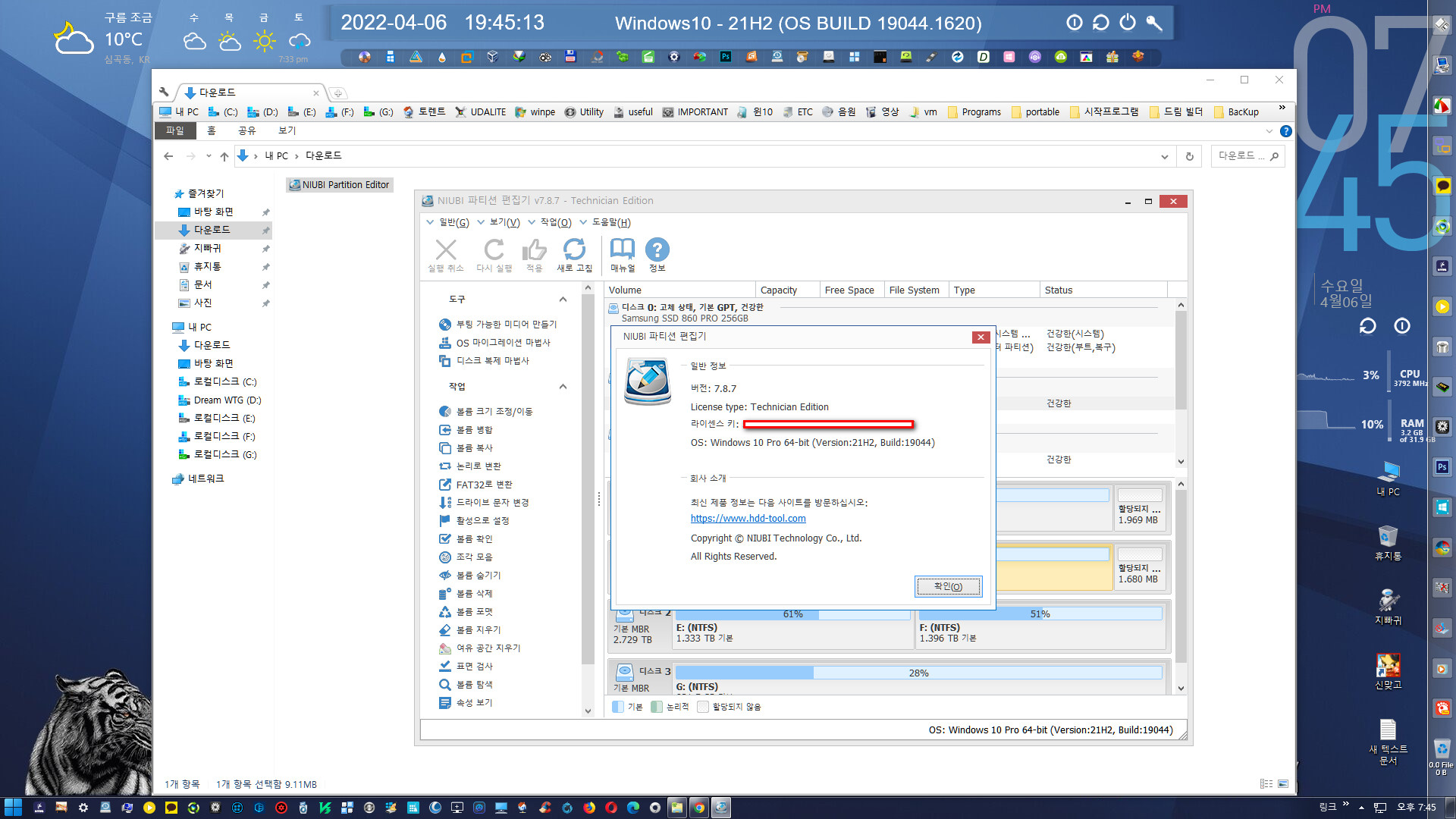Collapse the 도구 section

pos(563,300)
